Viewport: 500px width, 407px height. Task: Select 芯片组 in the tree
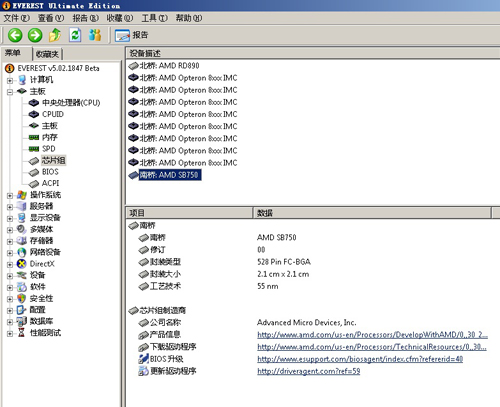[x=53, y=160]
